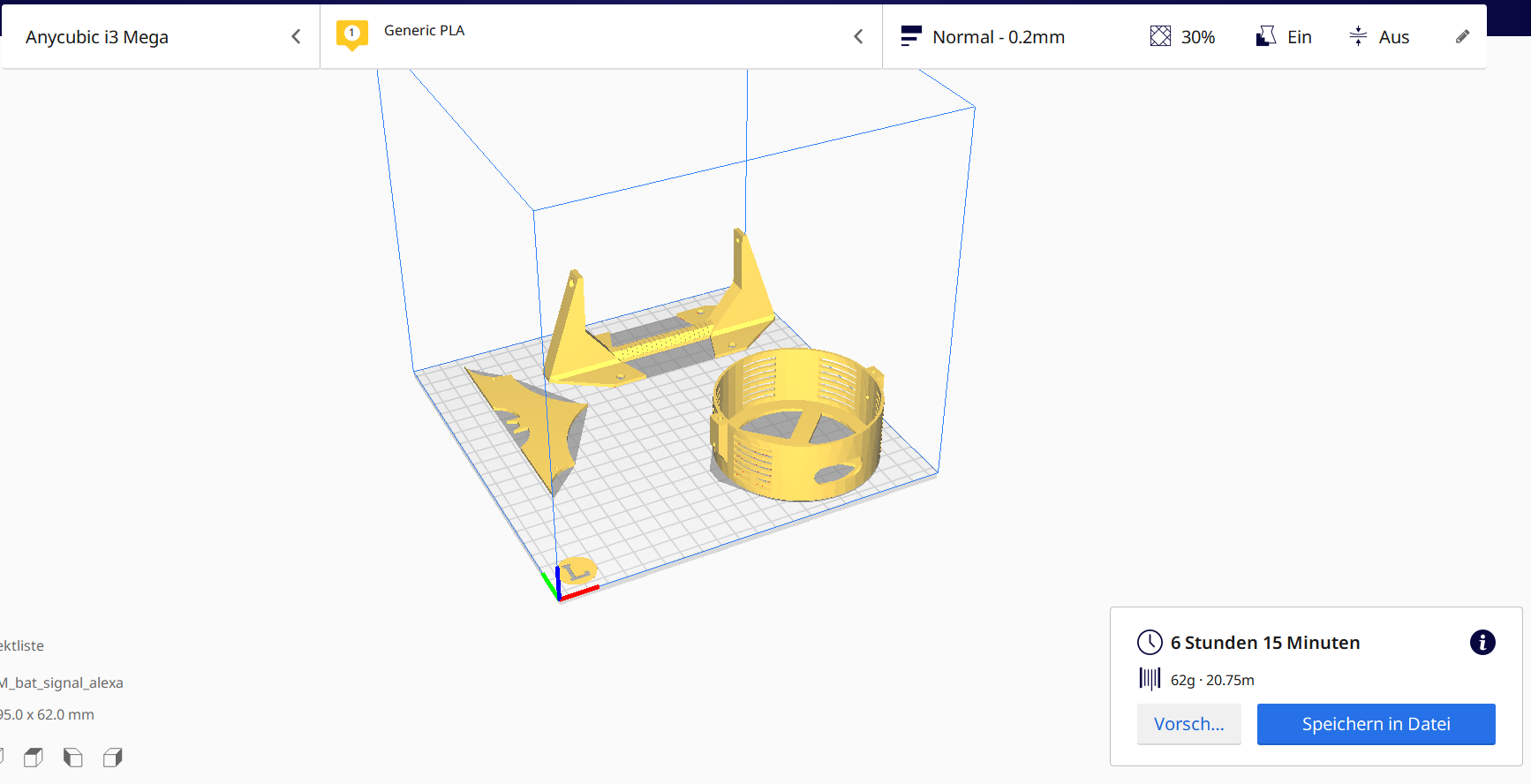Image resolution: width=1531 pixels, height=784 pixels.
Task: Click support setting labeled Ein
Action: click(1300, 37)
